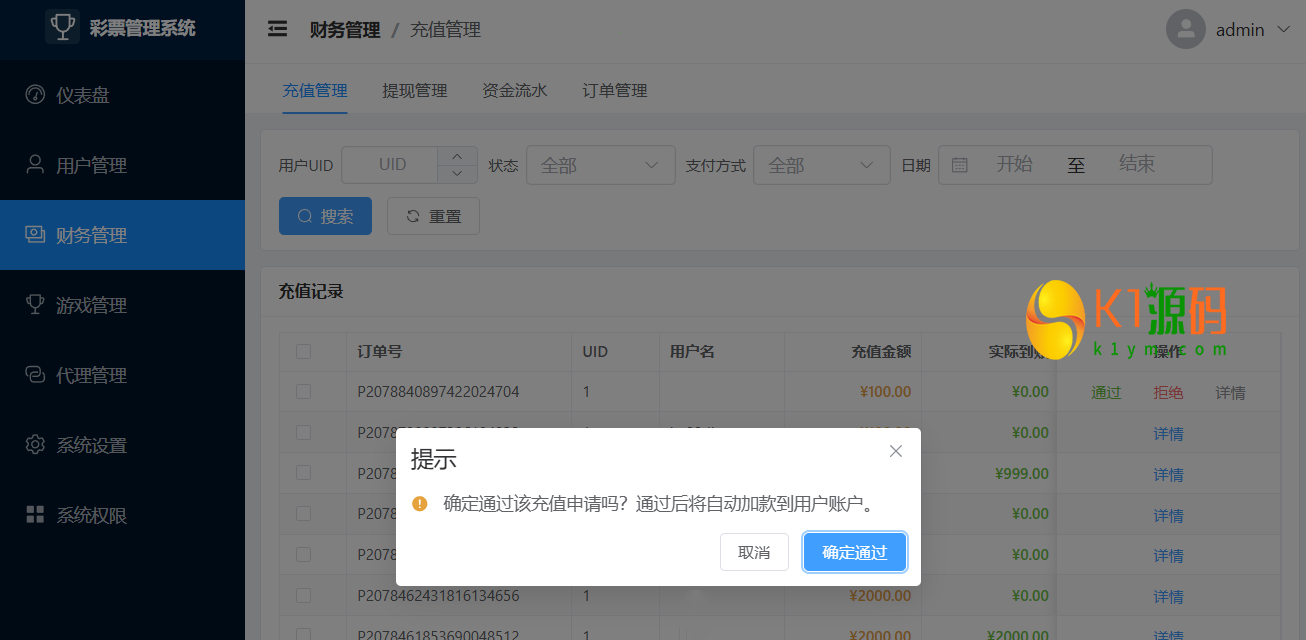Decrease UID with down stepper arrow

click(457, 174)
